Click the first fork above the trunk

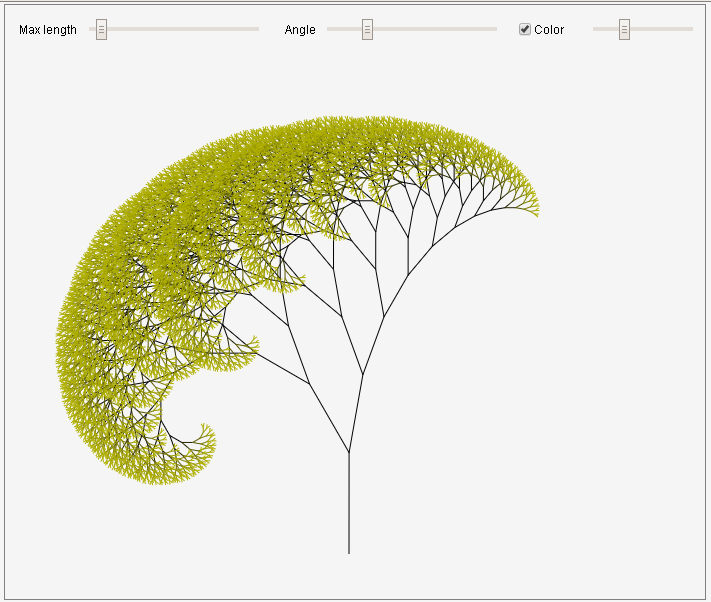coord(349,453)
